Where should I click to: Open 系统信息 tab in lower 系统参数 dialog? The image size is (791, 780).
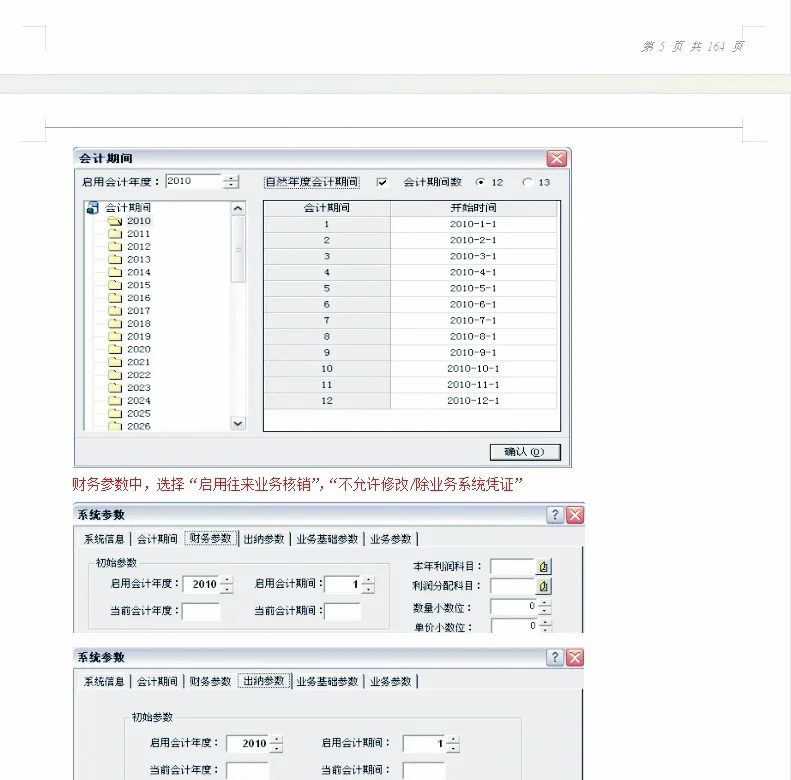pyautogui.click(x=104, y=681)
